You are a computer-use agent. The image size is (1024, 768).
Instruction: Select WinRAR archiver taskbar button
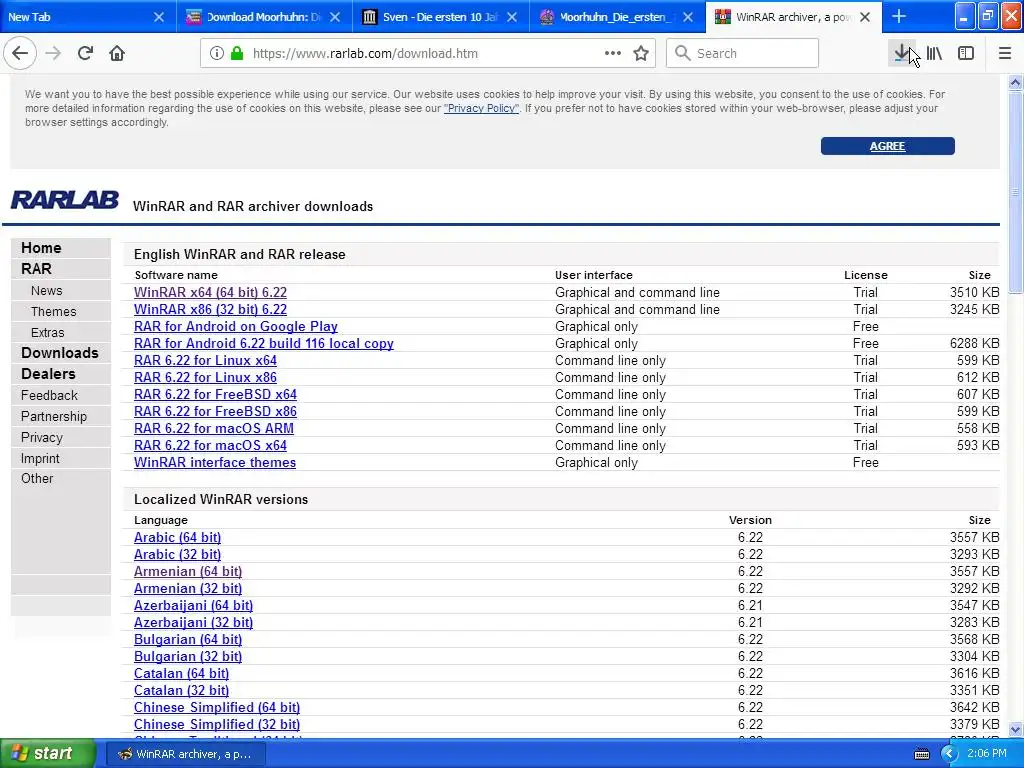(x=185, y=754)
